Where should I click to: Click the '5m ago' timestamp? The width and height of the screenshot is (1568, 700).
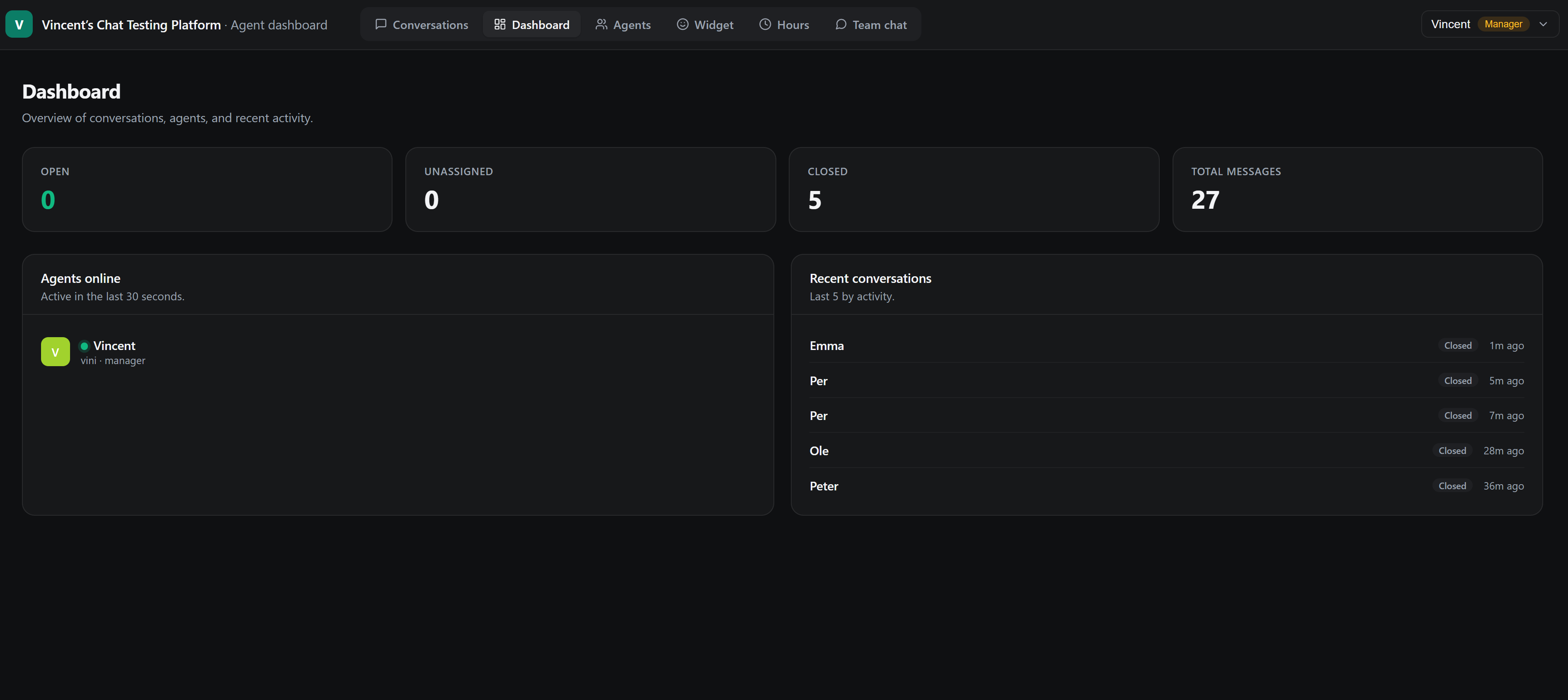click(x=1507, y=381)
